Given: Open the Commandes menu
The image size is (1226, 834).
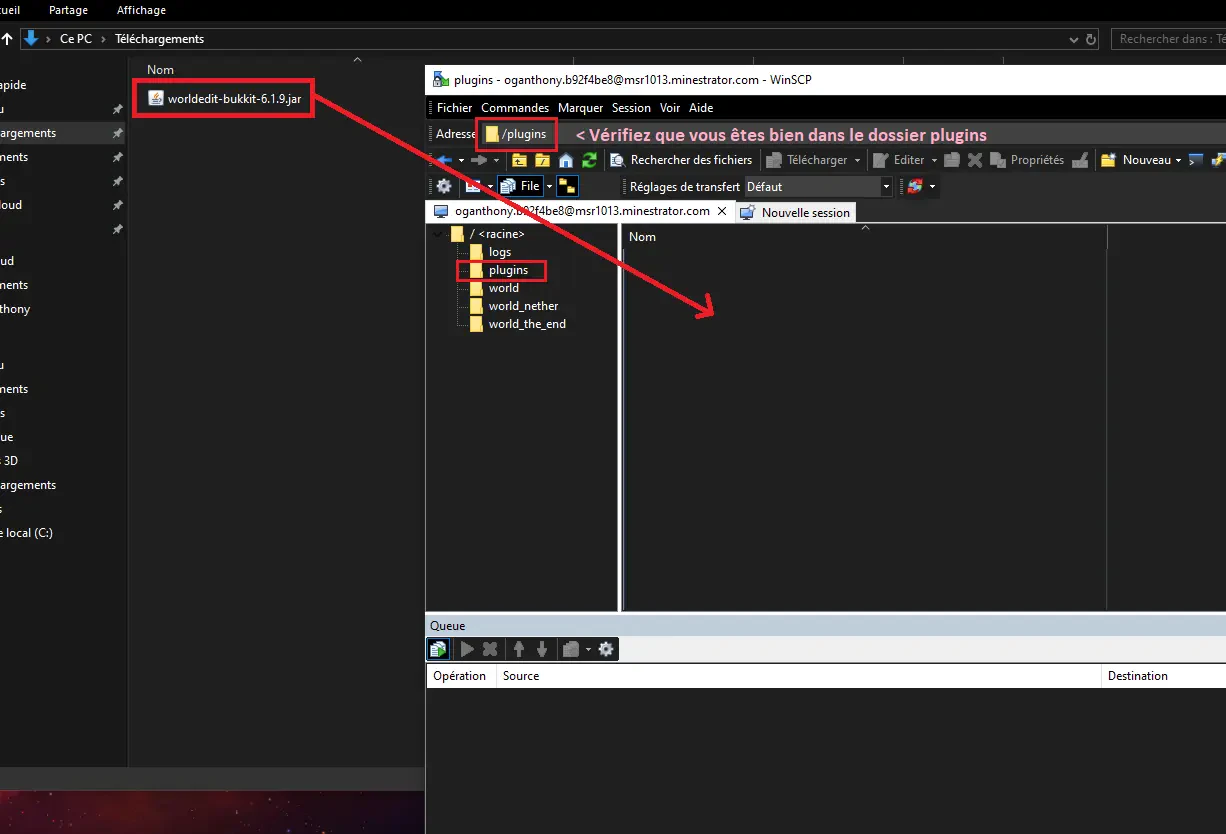Looking at the screenshot, I should 514,108.
